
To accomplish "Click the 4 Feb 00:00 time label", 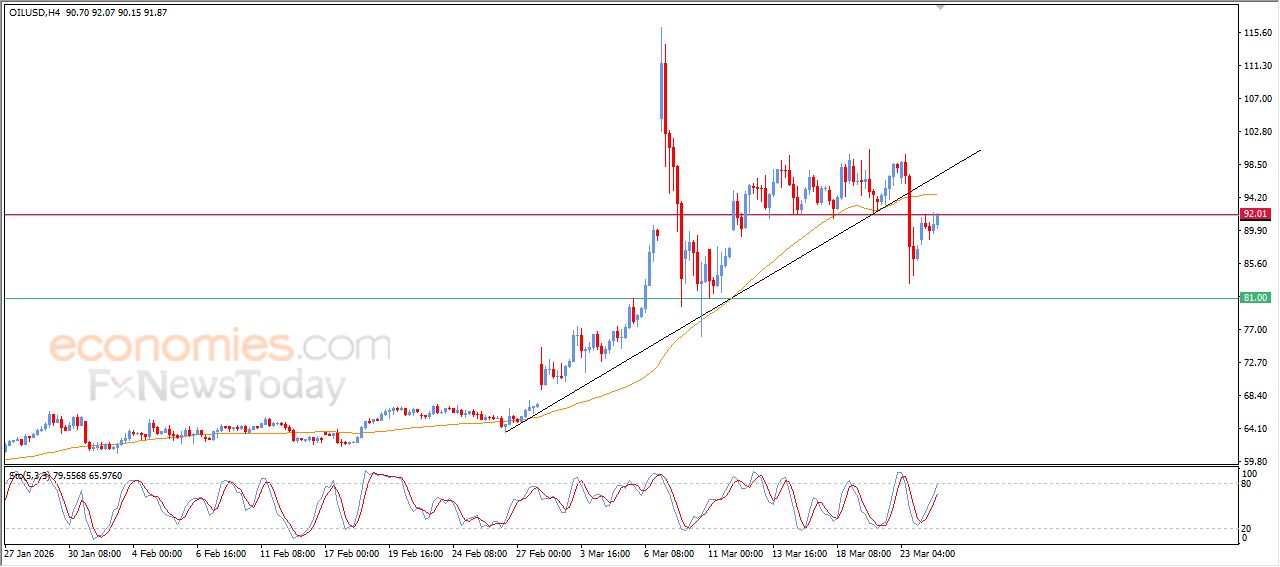I will click(157, 553).
